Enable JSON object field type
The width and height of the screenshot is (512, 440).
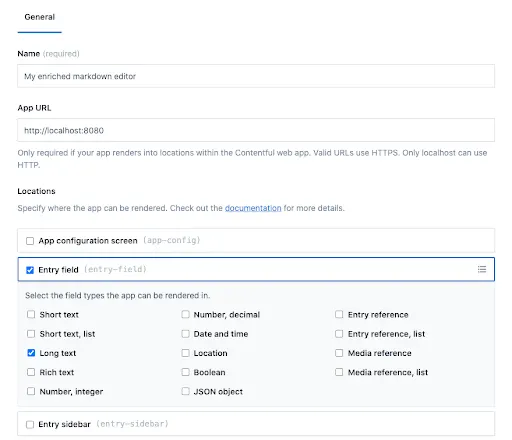click(x=185, y=391)
